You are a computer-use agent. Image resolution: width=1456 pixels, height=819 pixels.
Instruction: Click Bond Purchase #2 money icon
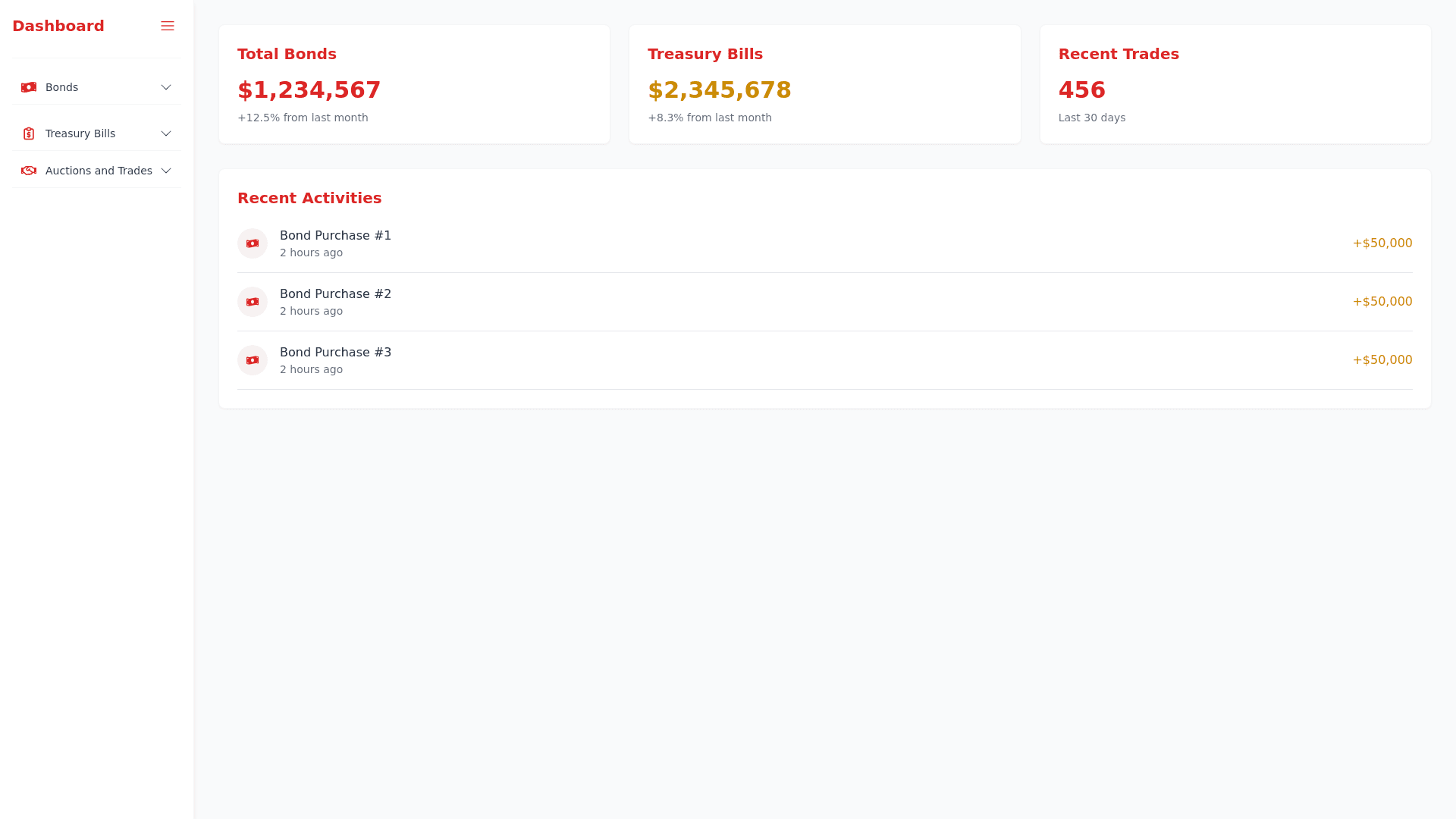coord(253,302)
